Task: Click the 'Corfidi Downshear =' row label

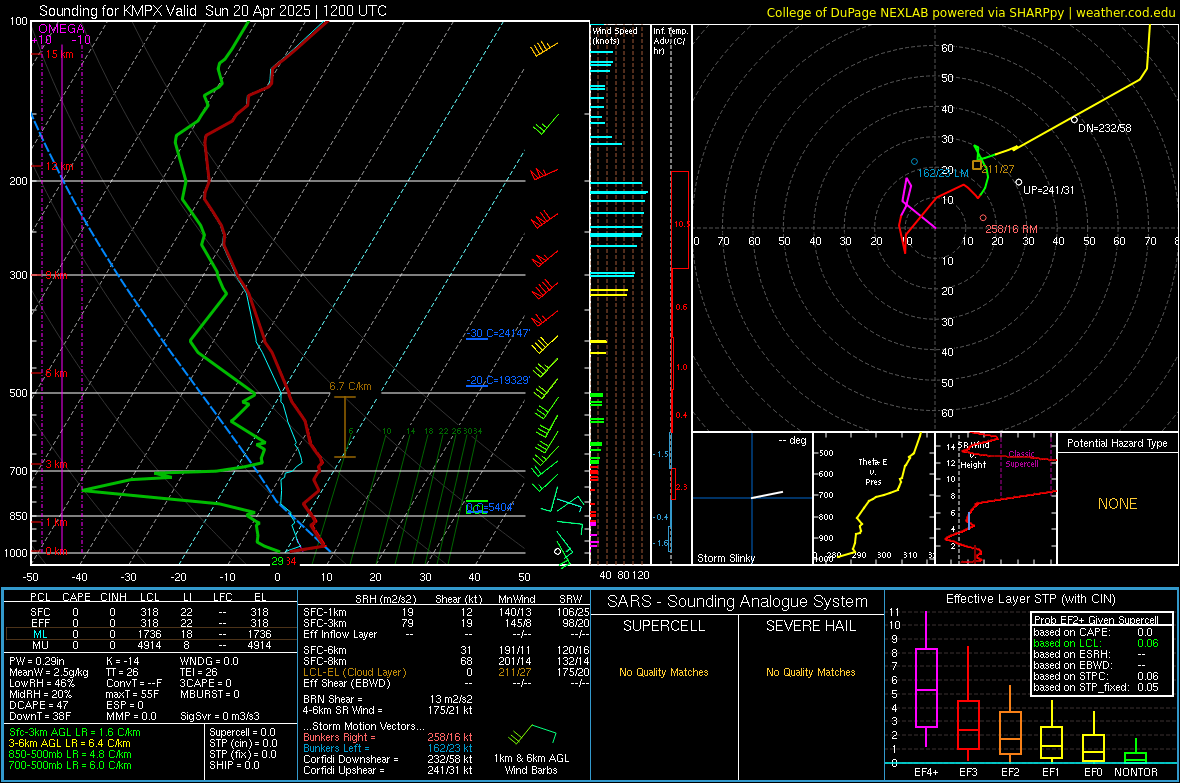Action: (351, 759)
